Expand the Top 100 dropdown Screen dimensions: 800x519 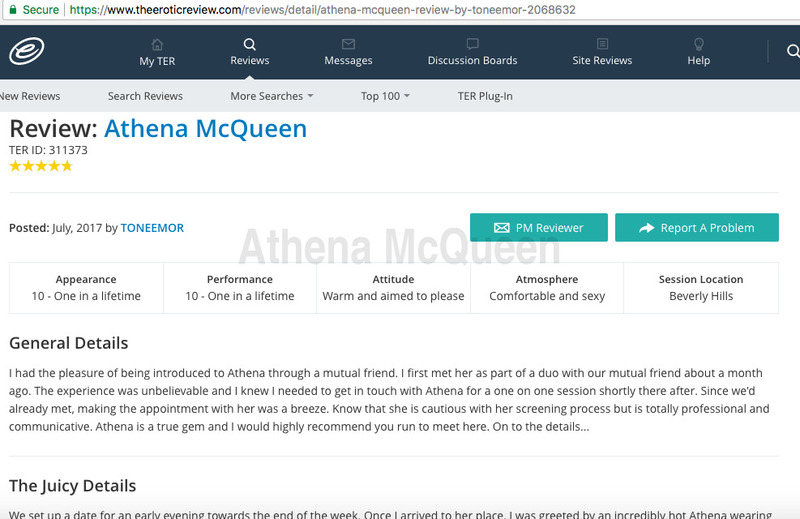click(x=385, y=96)
